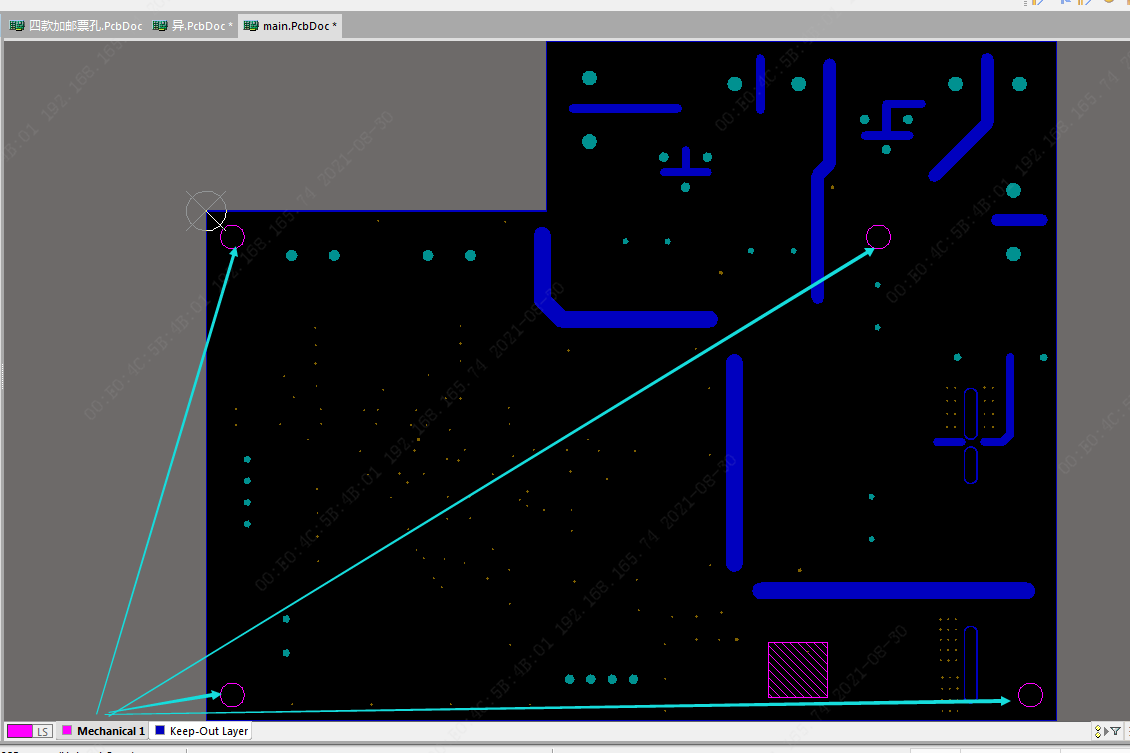Image resolution: width=1130 pixels, height=753 pixels.
Task: Click the Mechanical 1 magenta color square
Action: click(x=67, y=731)
